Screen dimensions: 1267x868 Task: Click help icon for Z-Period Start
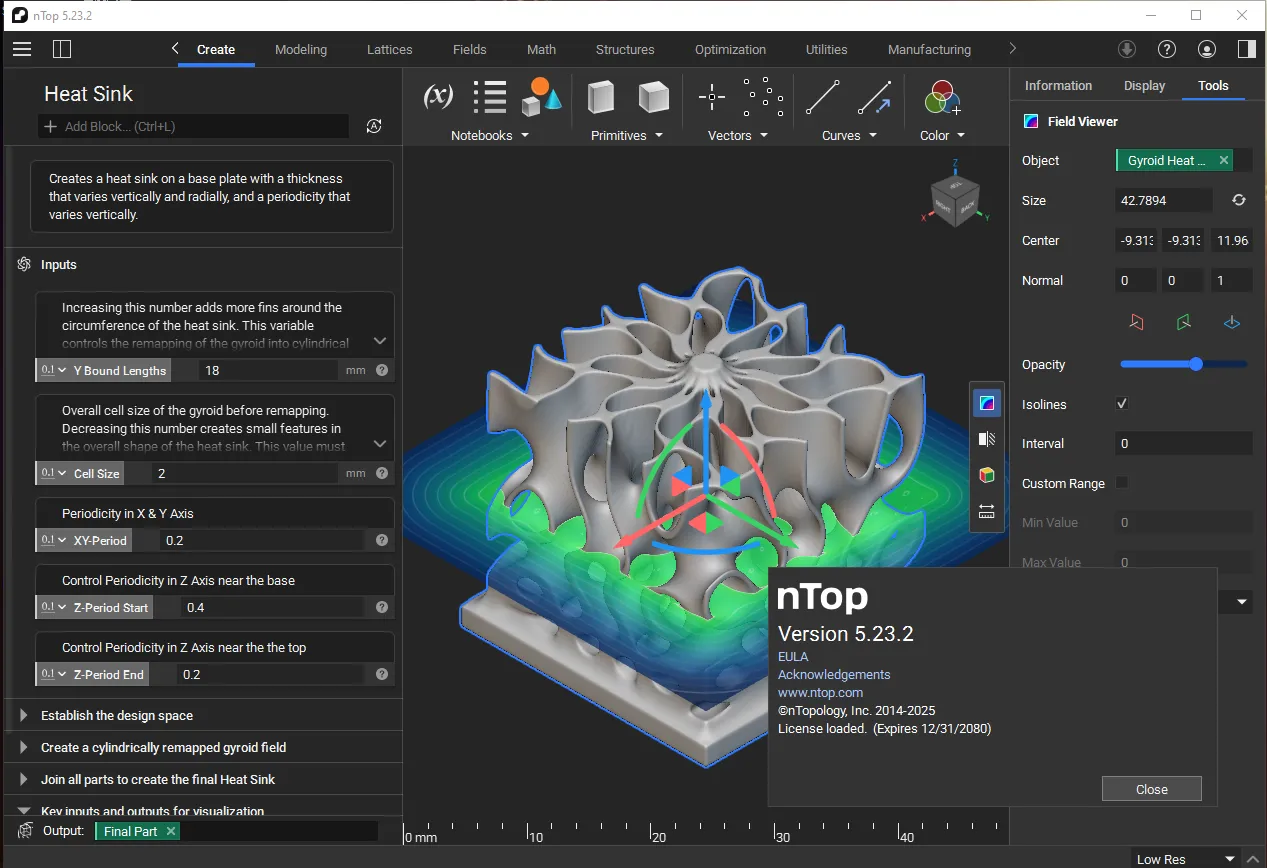381,607
